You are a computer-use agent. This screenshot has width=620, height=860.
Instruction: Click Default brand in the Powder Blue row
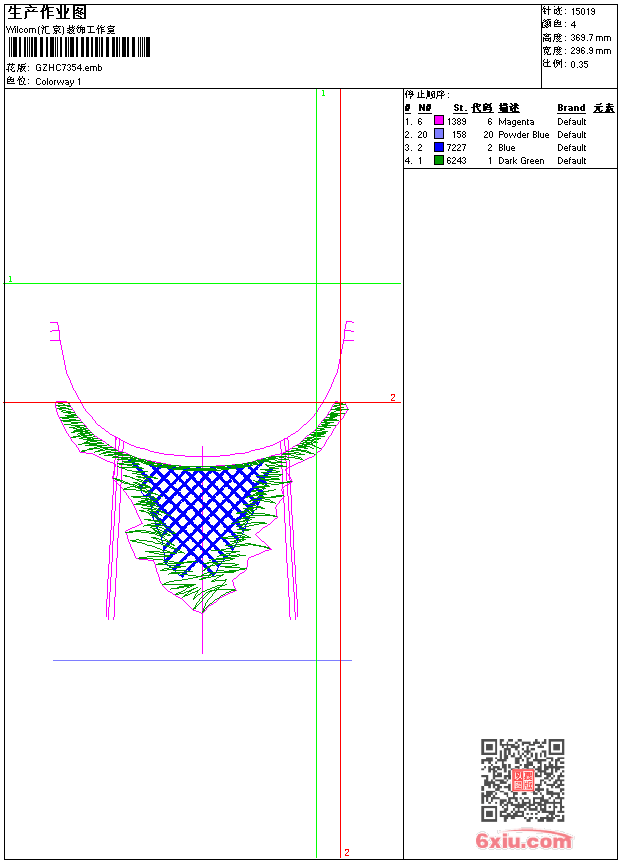click(x=572, y=134)
